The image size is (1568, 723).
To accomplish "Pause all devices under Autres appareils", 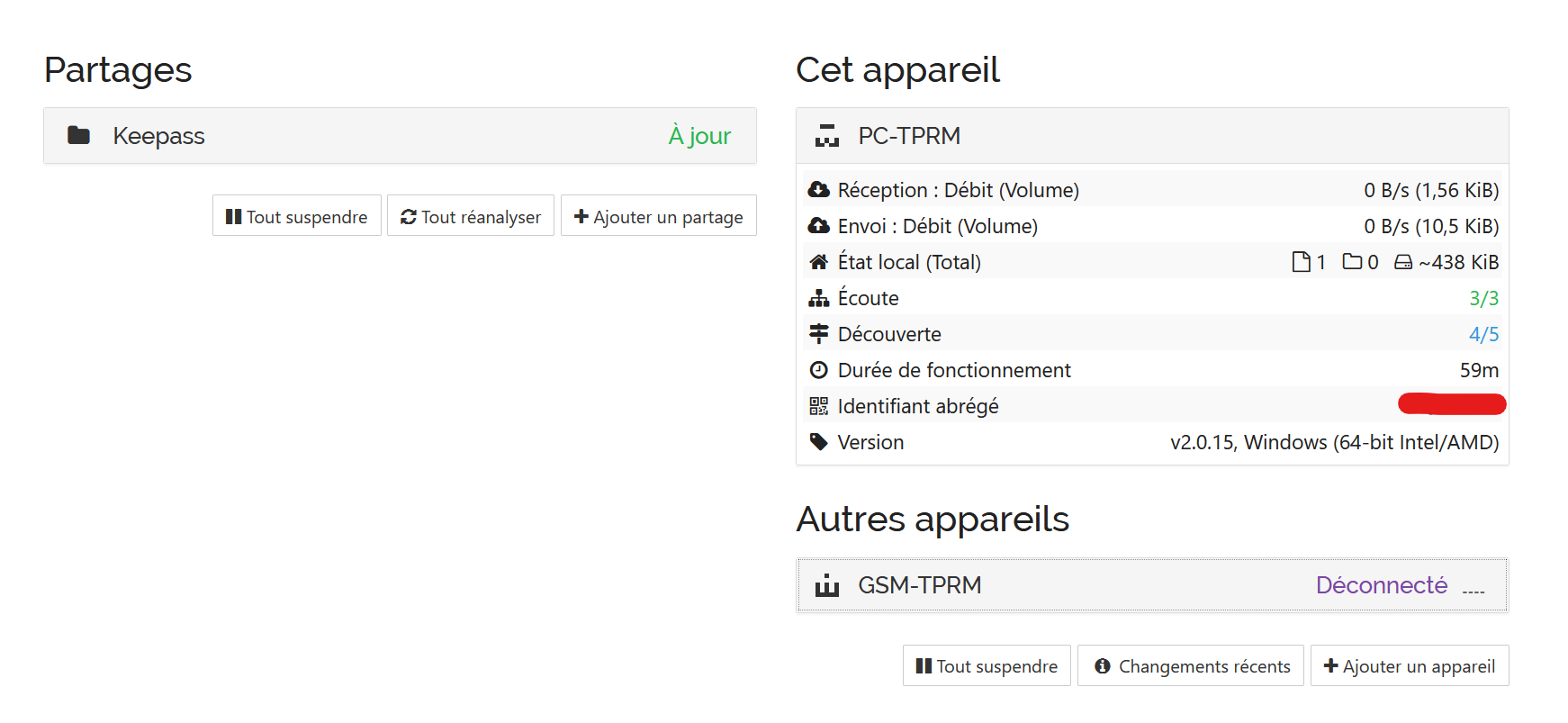I will point(987,665).
